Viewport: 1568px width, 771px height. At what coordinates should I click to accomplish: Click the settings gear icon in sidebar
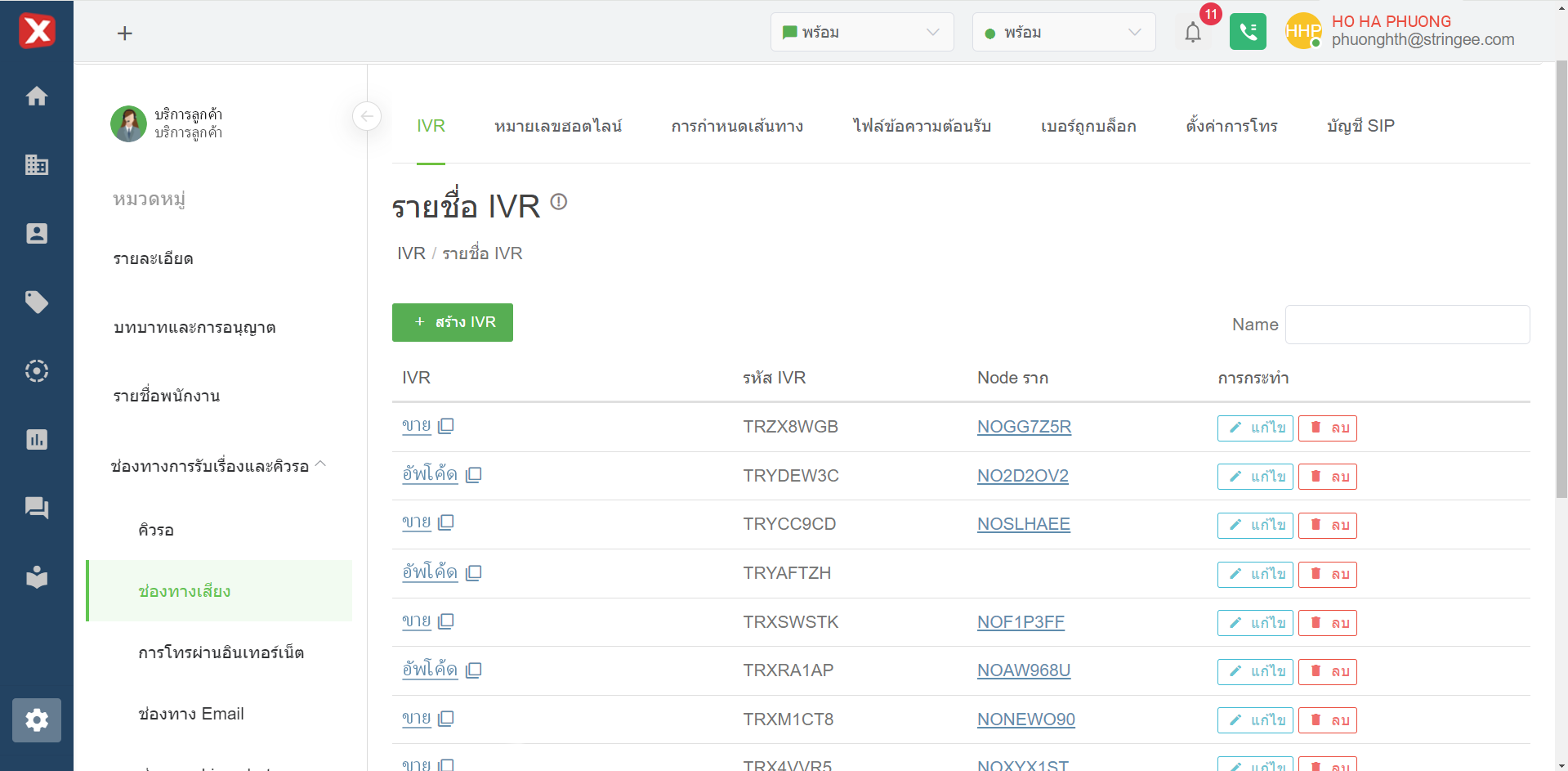[37, 720]
